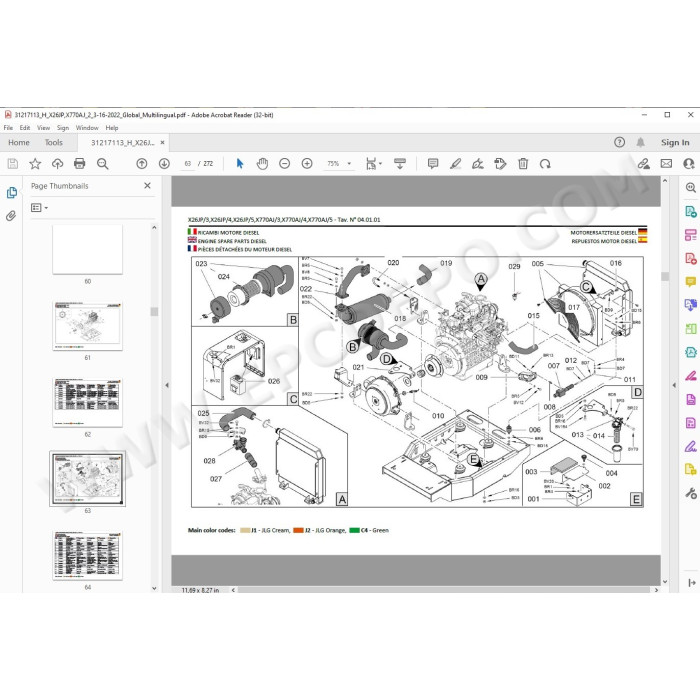
Task: Click the horizontal scrollbar right arrow
Action: [x=656, y=590]
